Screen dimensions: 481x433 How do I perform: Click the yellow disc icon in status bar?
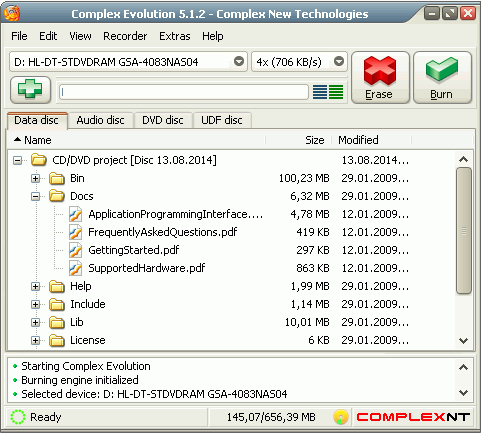tap(341, 417)
